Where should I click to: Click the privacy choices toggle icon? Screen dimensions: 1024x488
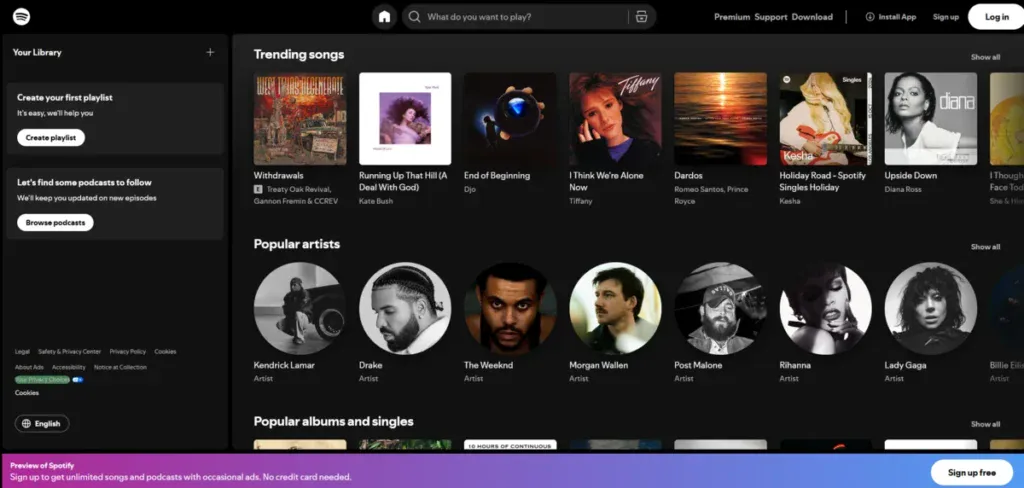click(78, 380)
